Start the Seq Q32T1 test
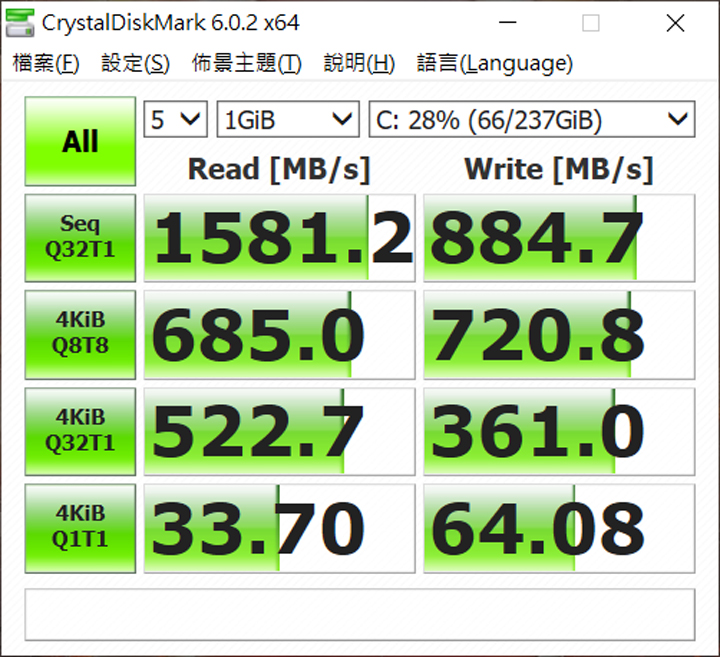The image size is (720, 657). pyautogui.click(x=80, y=238)
